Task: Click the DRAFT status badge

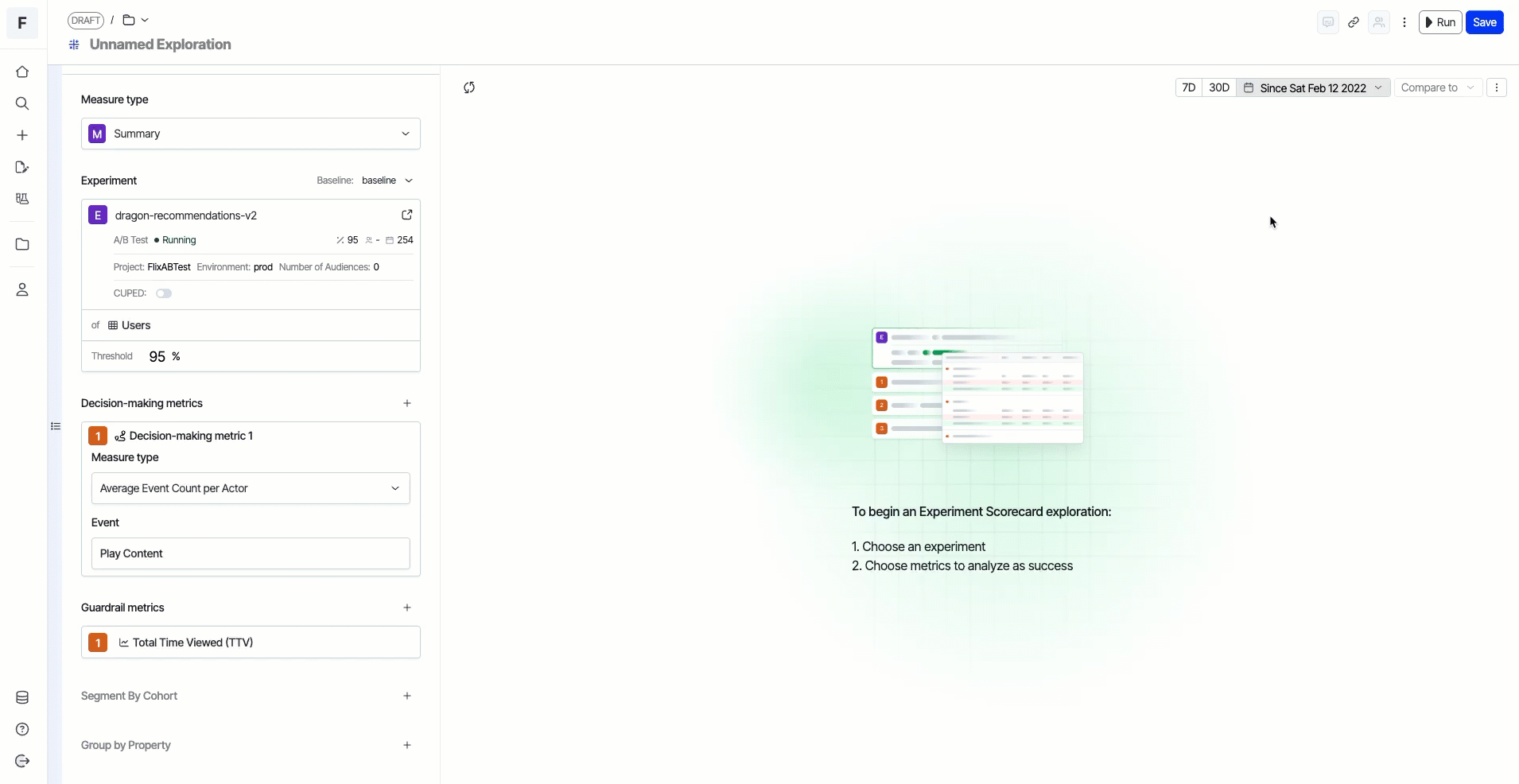Action: pos(86,21)
